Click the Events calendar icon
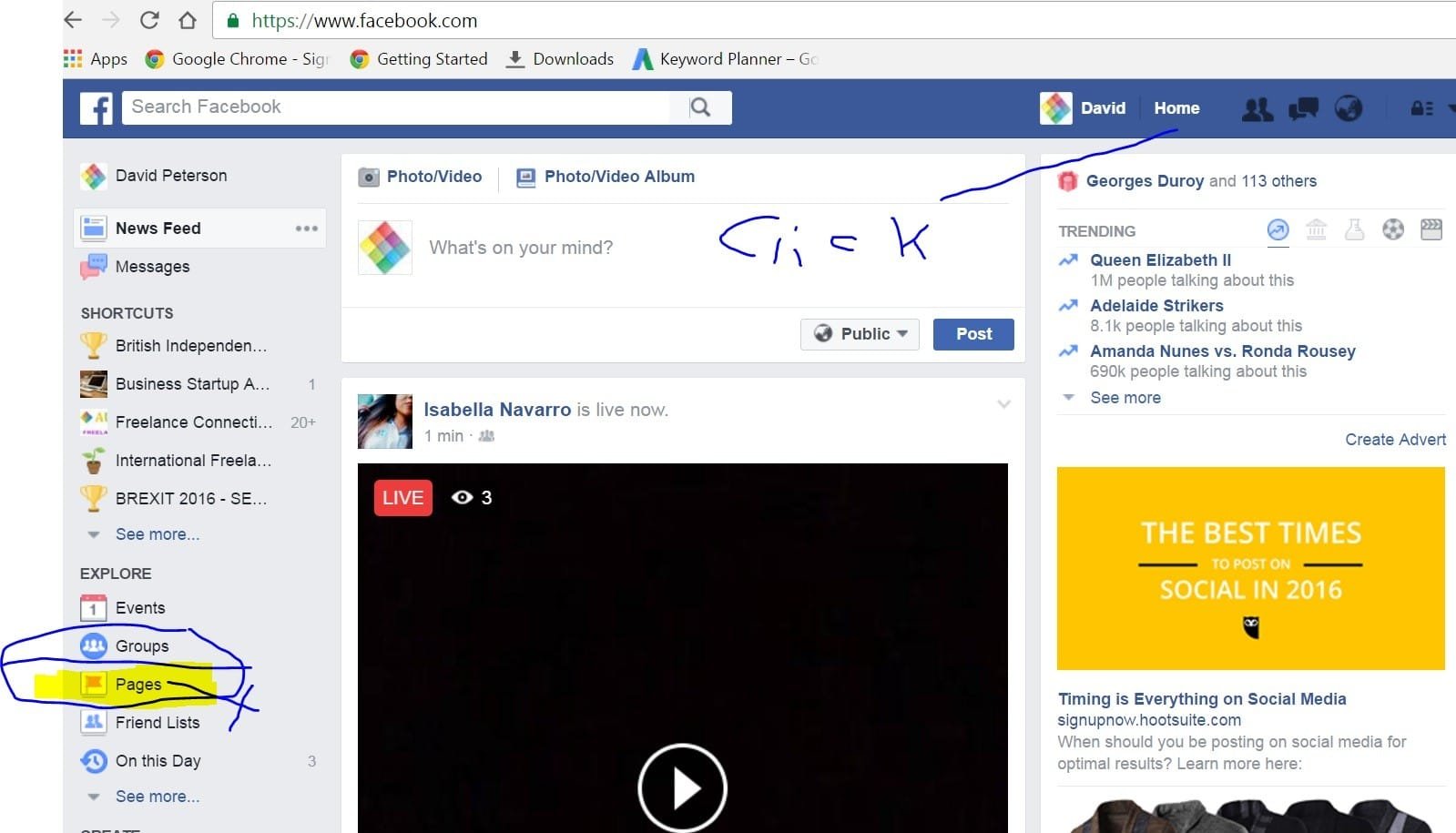 click(x=94, y=607)
